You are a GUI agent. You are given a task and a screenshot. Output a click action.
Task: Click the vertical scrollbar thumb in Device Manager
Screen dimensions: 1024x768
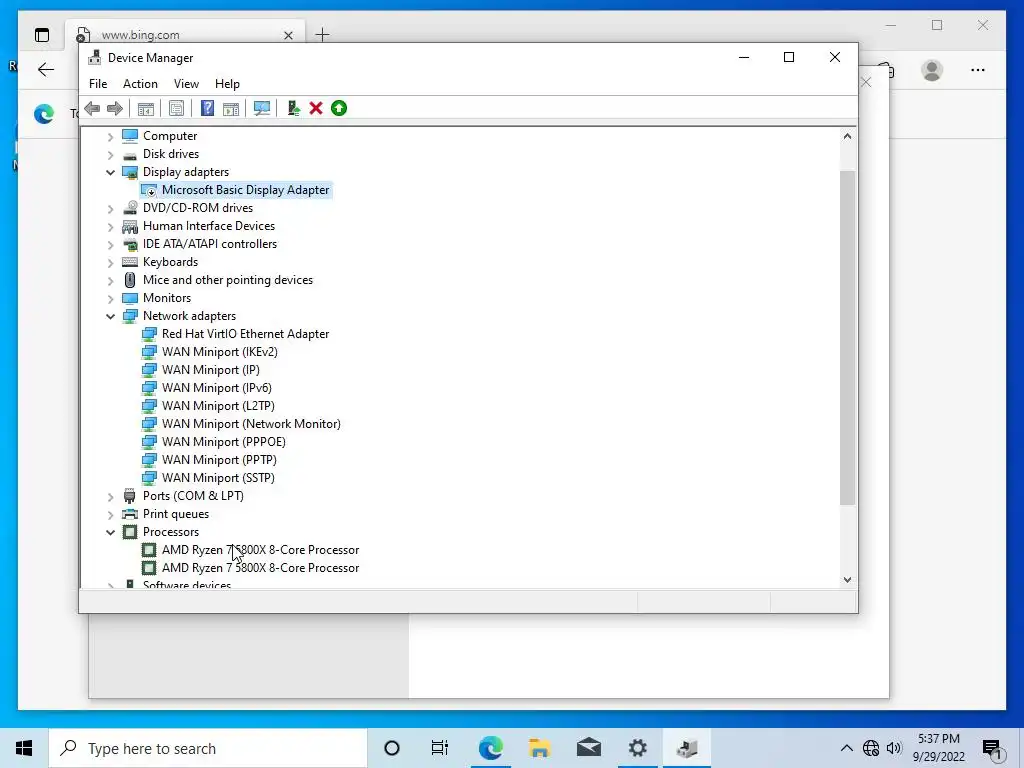coord(847,338)
